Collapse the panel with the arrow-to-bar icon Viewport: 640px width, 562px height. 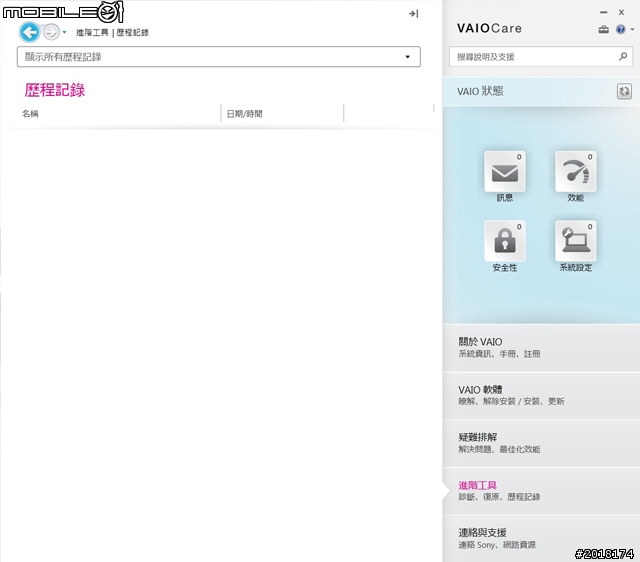point(413,14)
